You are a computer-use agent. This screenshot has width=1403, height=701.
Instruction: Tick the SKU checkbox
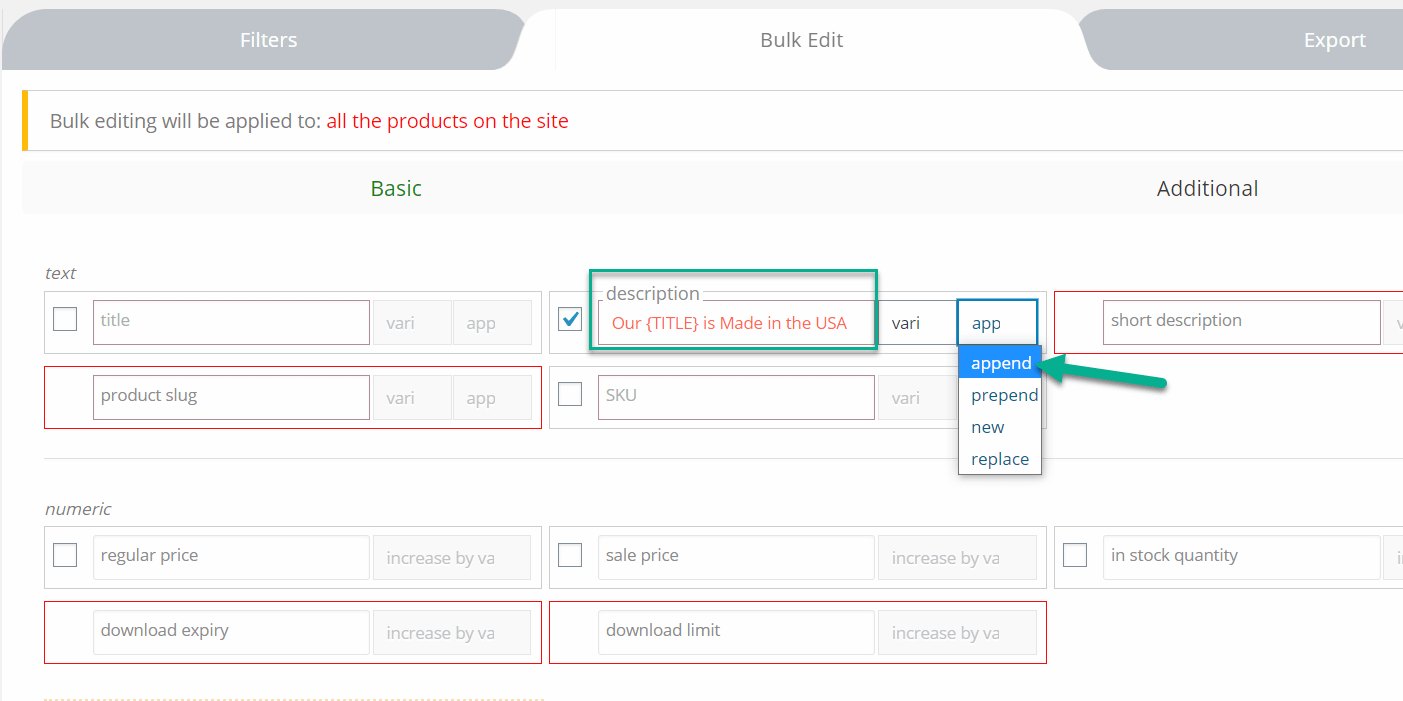pyautogui.click(x=570, y=394)
